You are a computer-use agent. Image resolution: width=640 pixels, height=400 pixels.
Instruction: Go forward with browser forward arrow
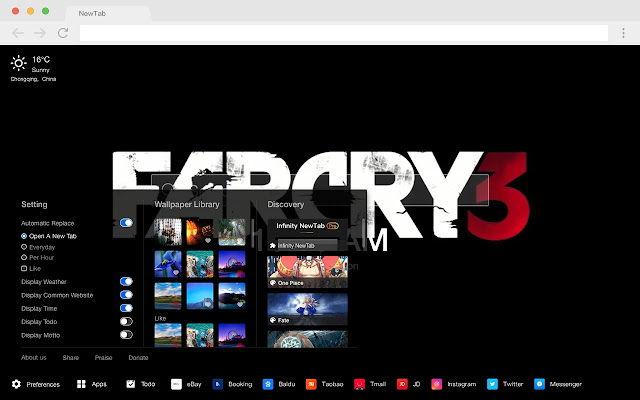[x=40, y=33]
